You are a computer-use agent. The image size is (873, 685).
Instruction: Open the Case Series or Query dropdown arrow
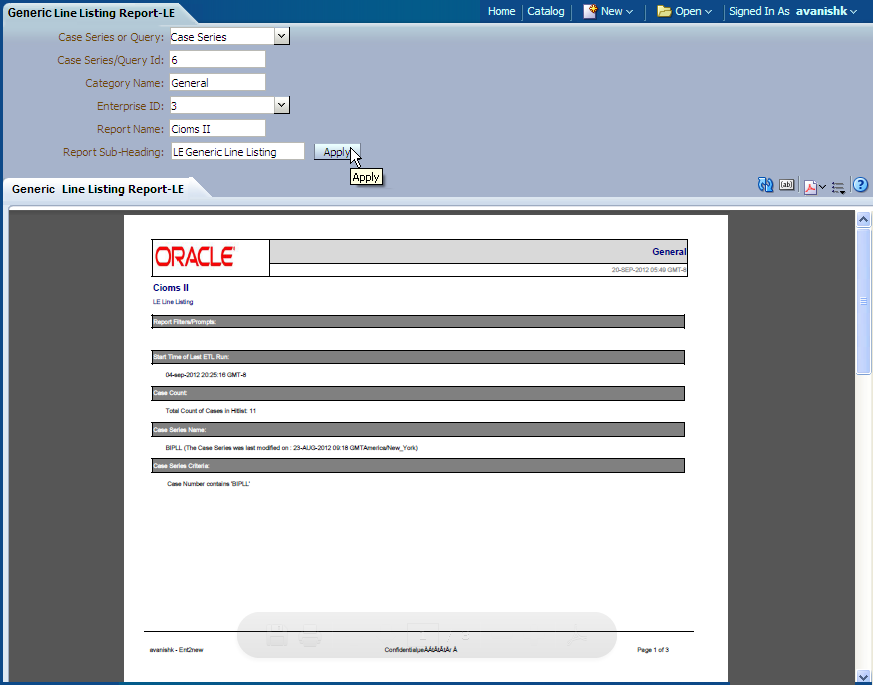(282, 36)
